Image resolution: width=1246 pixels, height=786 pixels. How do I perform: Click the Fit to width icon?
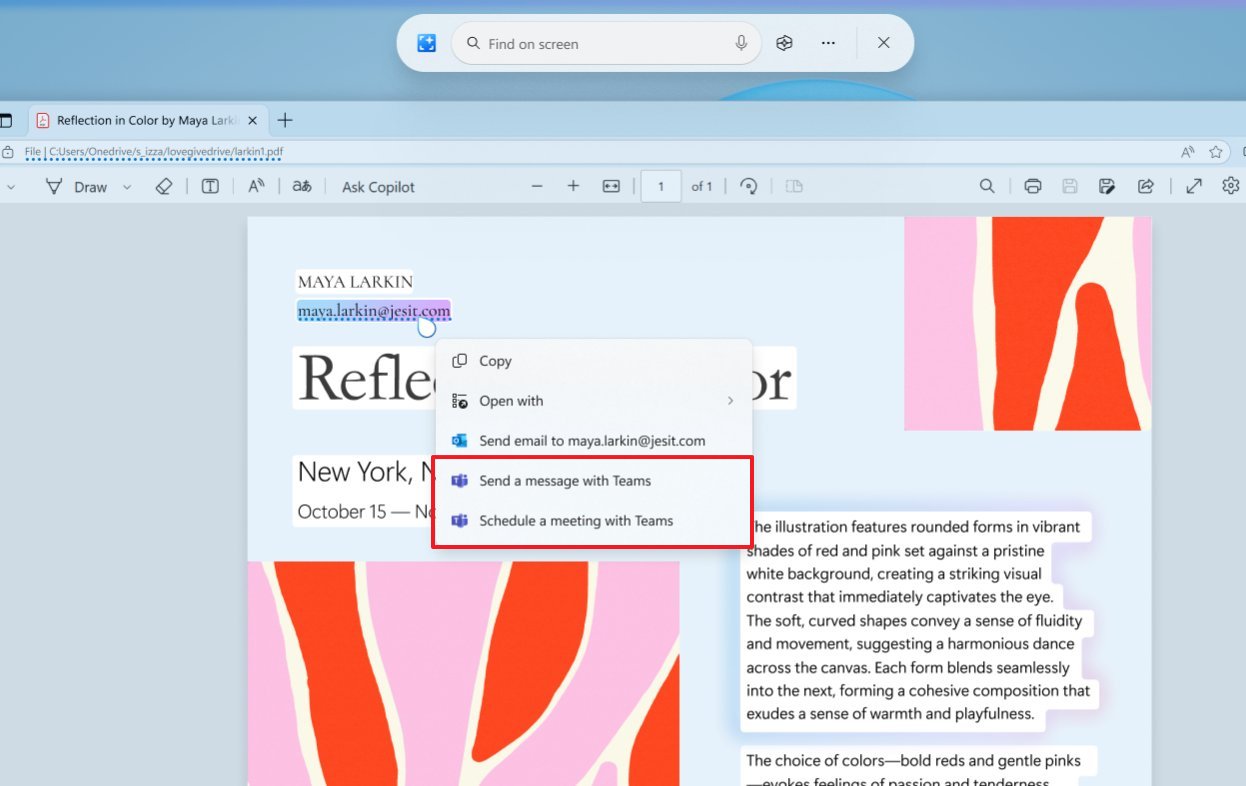click(x=611, y=186)
